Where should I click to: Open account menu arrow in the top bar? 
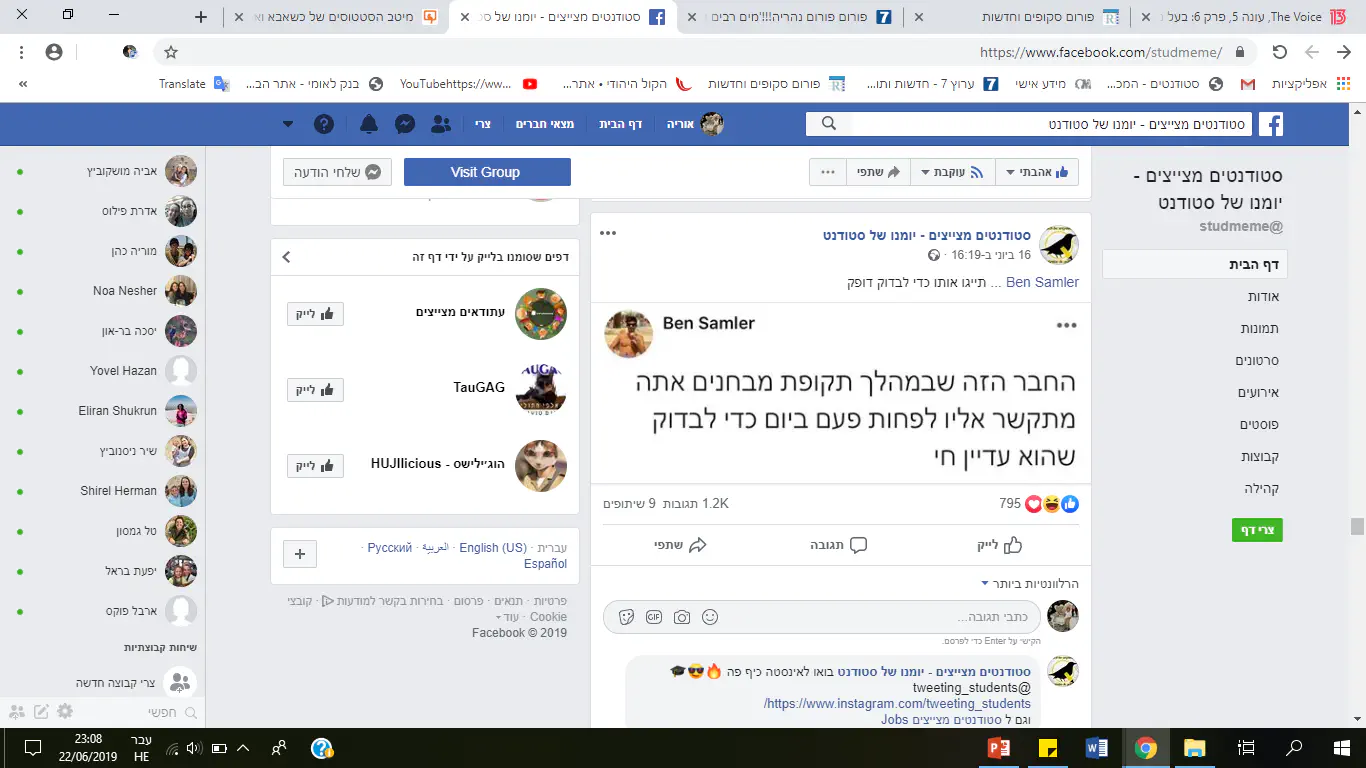[288, 124]
